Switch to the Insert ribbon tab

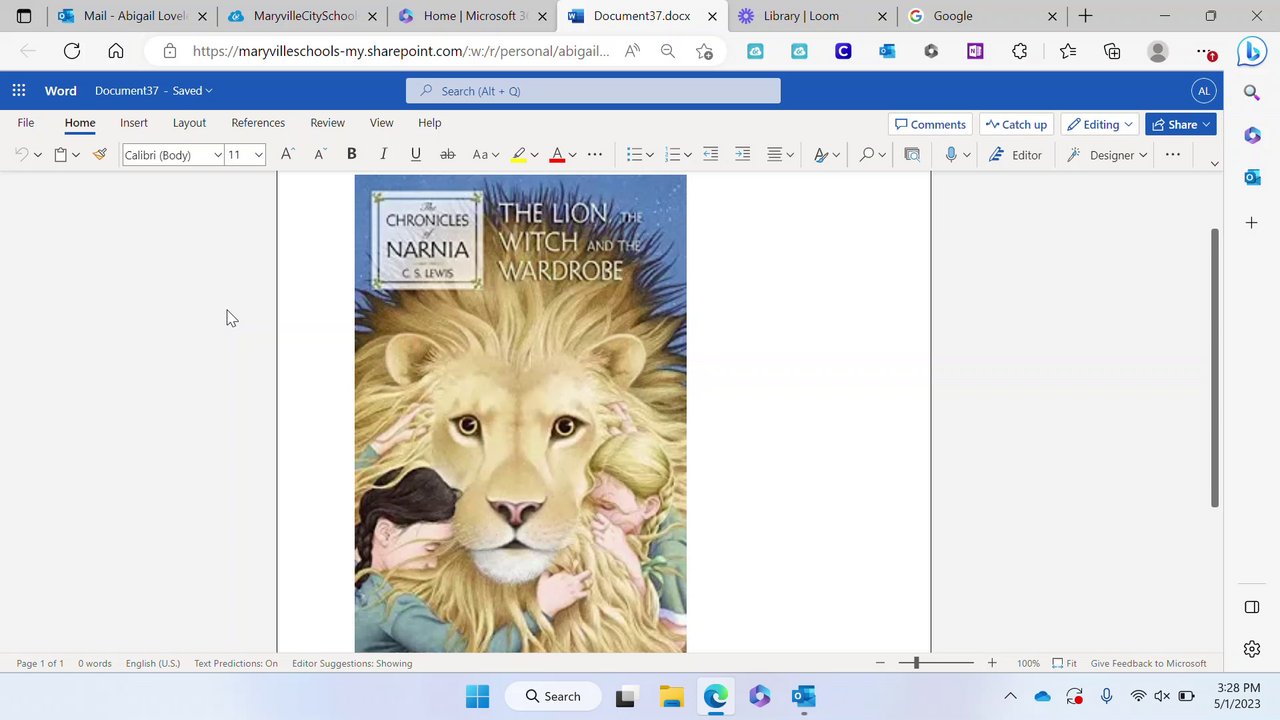coord(134,122)
